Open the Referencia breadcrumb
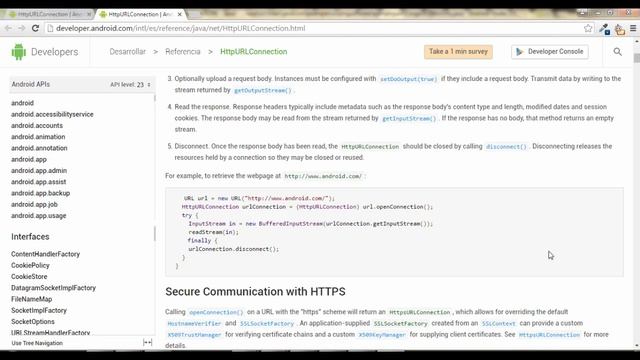The width and height of the screenshot is (640, 360). (183, 51)
